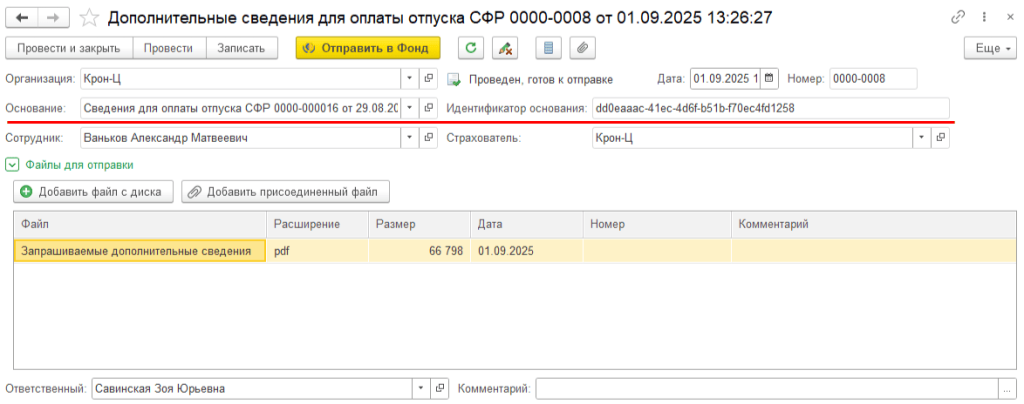1024x404 pixels.
Task: Add document to favorites with star icon
Action: 92,18
